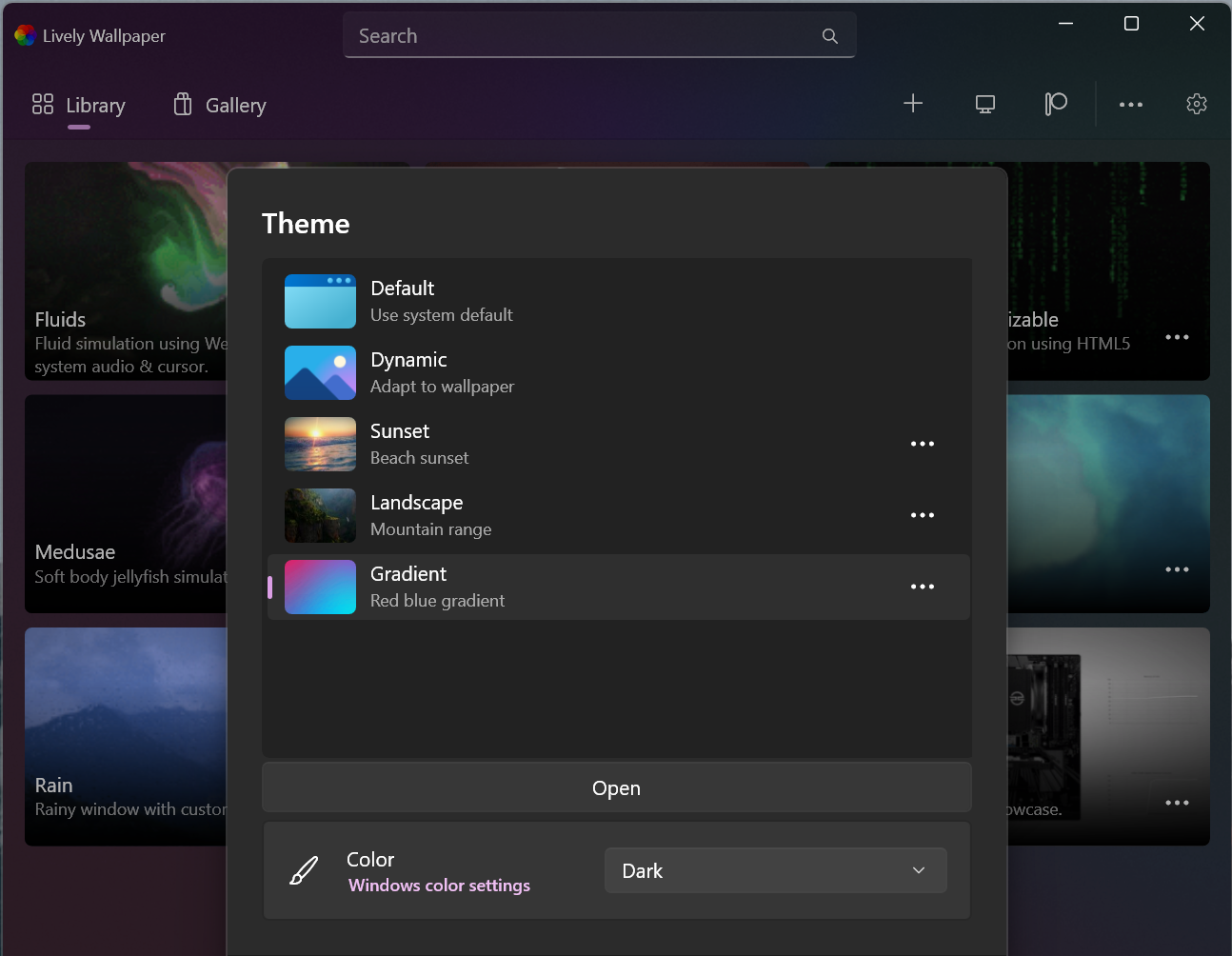The image size is (1232, 956).
Task: Click the add wallpaper plus icon
Action: tap(913, 104)
